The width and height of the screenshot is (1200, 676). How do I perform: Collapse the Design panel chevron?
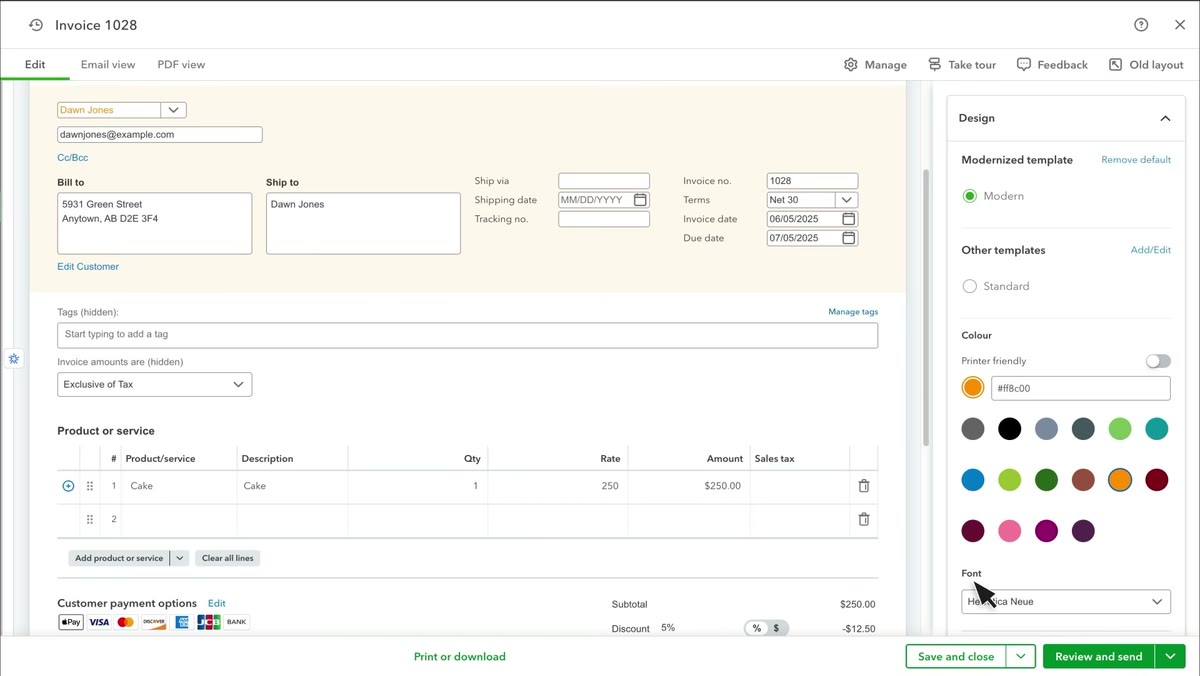point(1165,118)
